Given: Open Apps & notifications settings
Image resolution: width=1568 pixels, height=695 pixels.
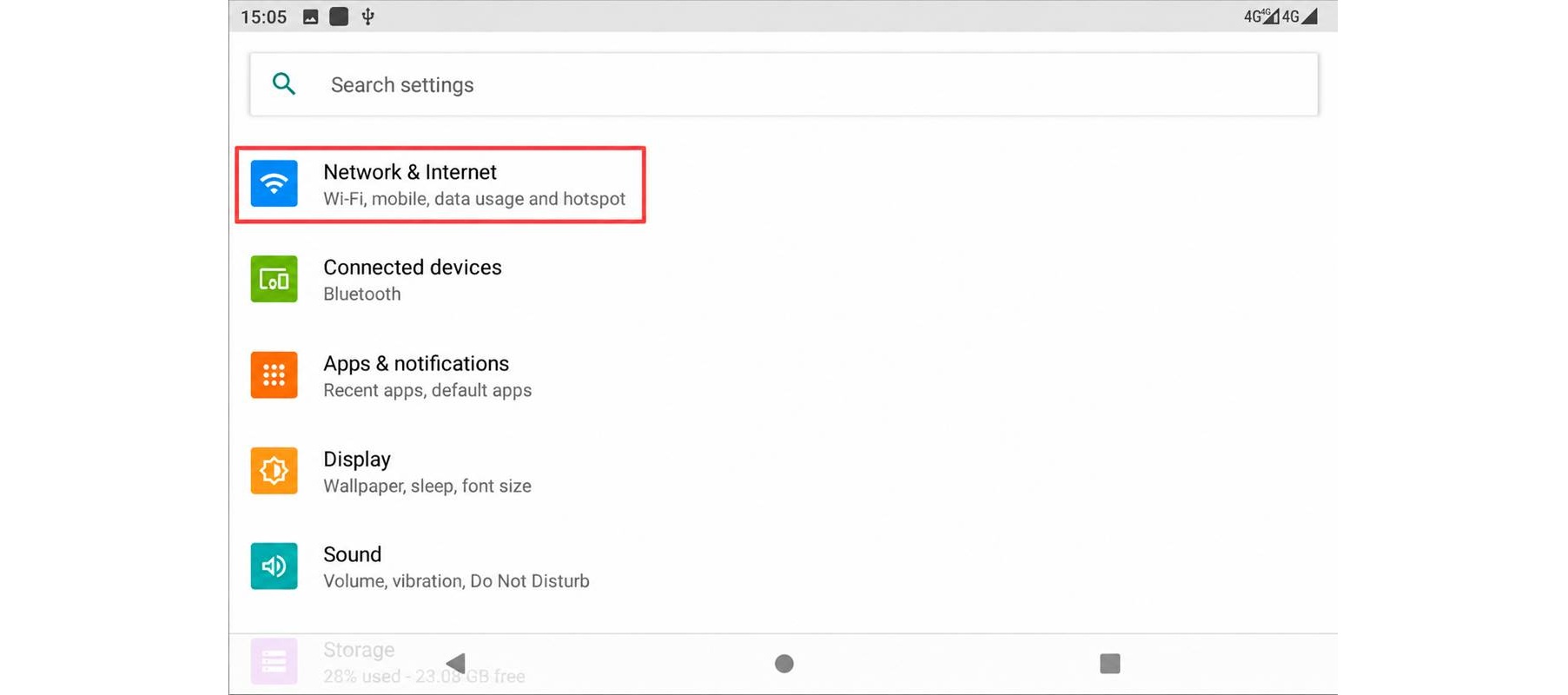Looking at the screenshot, I should (784, 375).
